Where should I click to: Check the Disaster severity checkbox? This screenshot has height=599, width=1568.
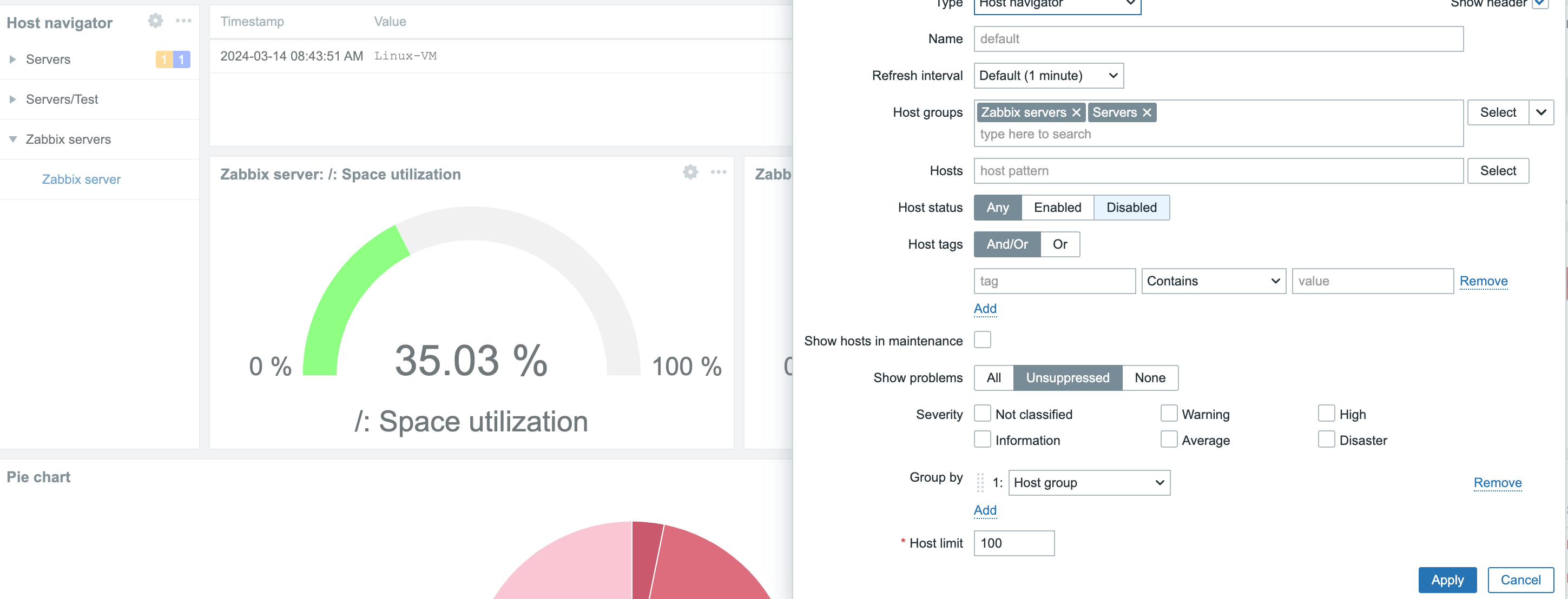coord(1326,439)
